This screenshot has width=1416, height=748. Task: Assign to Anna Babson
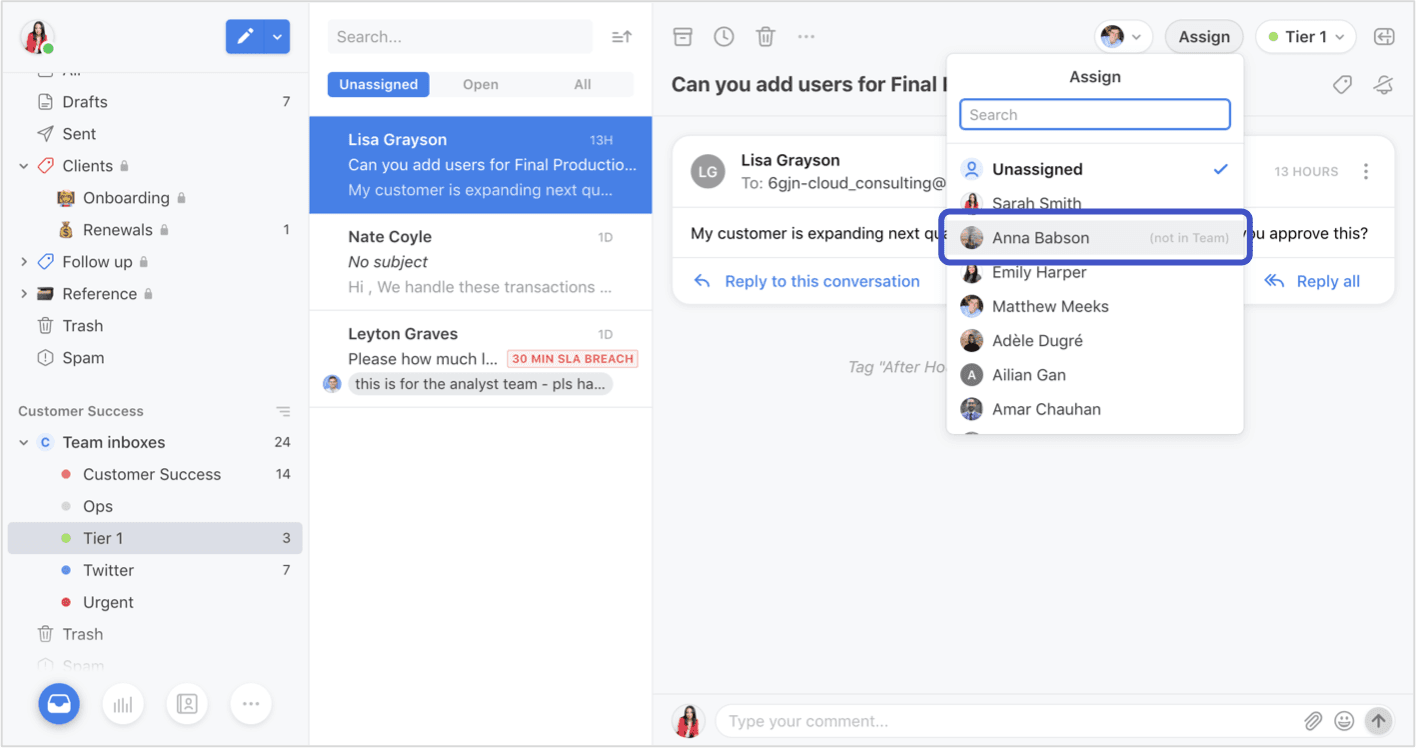tap(1095, 238)
